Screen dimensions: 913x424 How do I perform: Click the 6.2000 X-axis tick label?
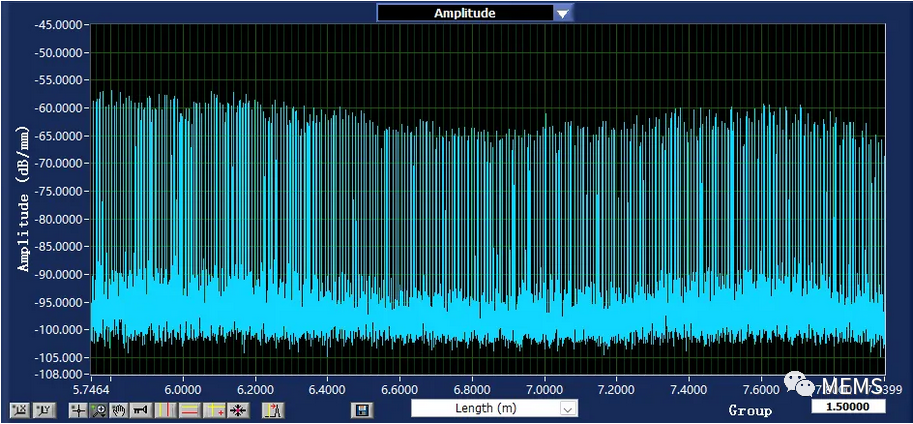click(x=255, y=388)
